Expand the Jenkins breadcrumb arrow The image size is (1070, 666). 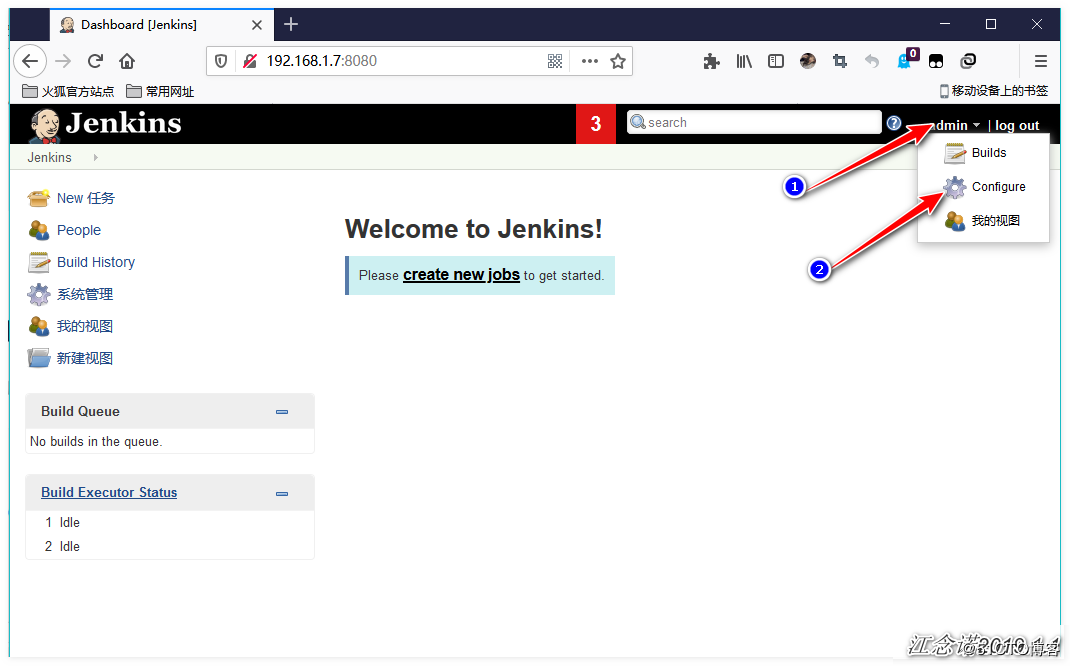tap(96, 158)
